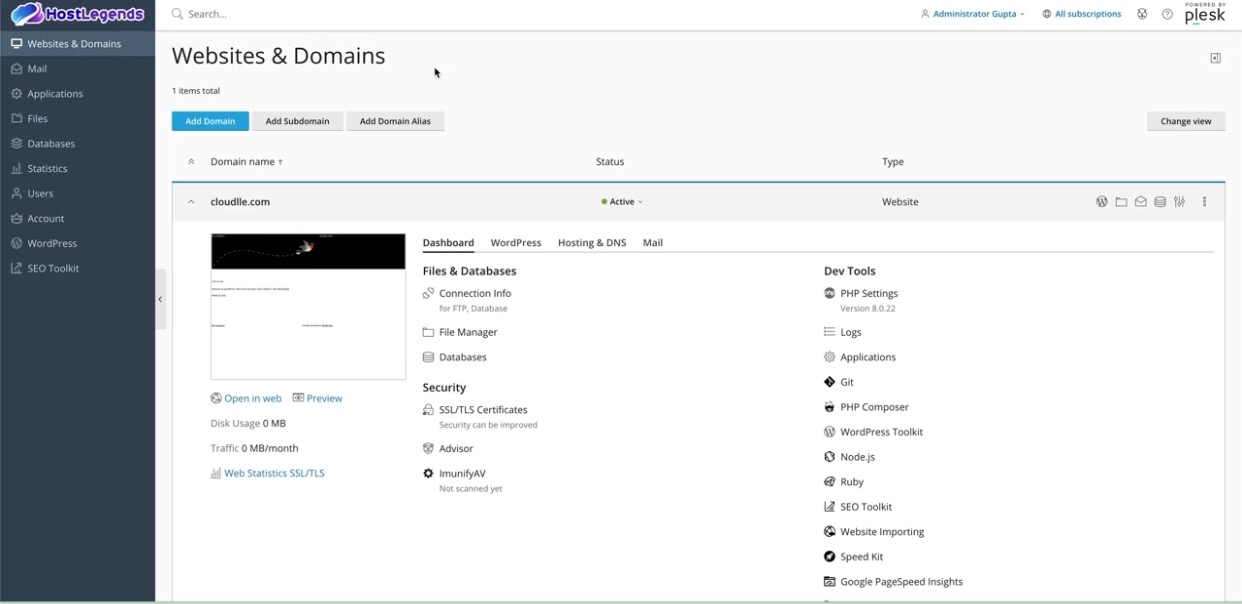Open WordPress Toolkit
This screenshot has width=1242, height=604.
[x=881, y=432]
